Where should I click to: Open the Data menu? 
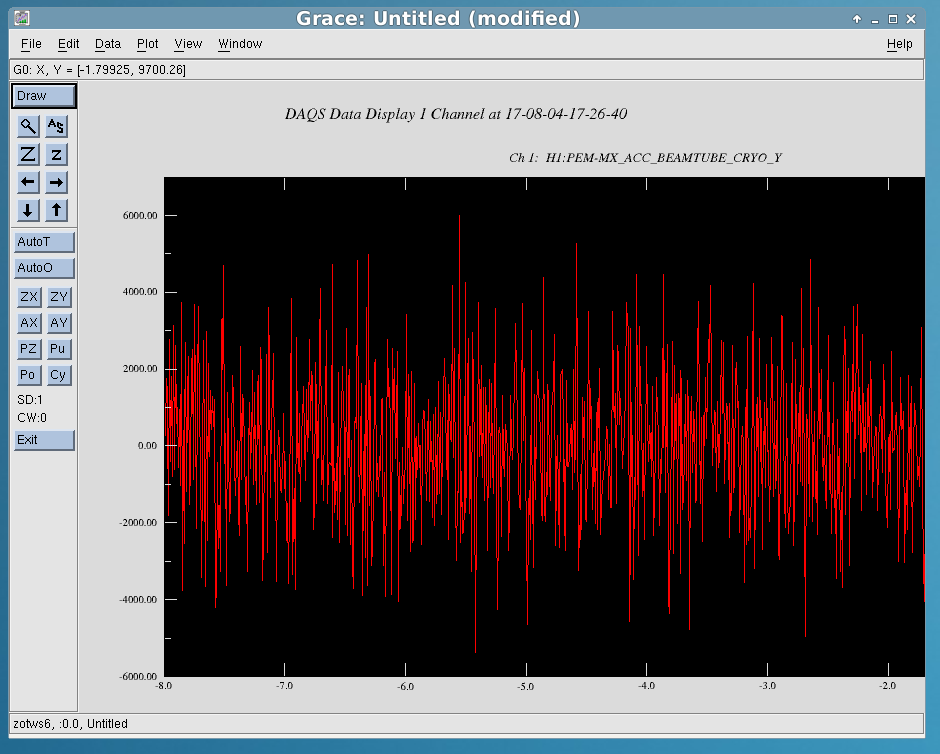click(108, 44)
